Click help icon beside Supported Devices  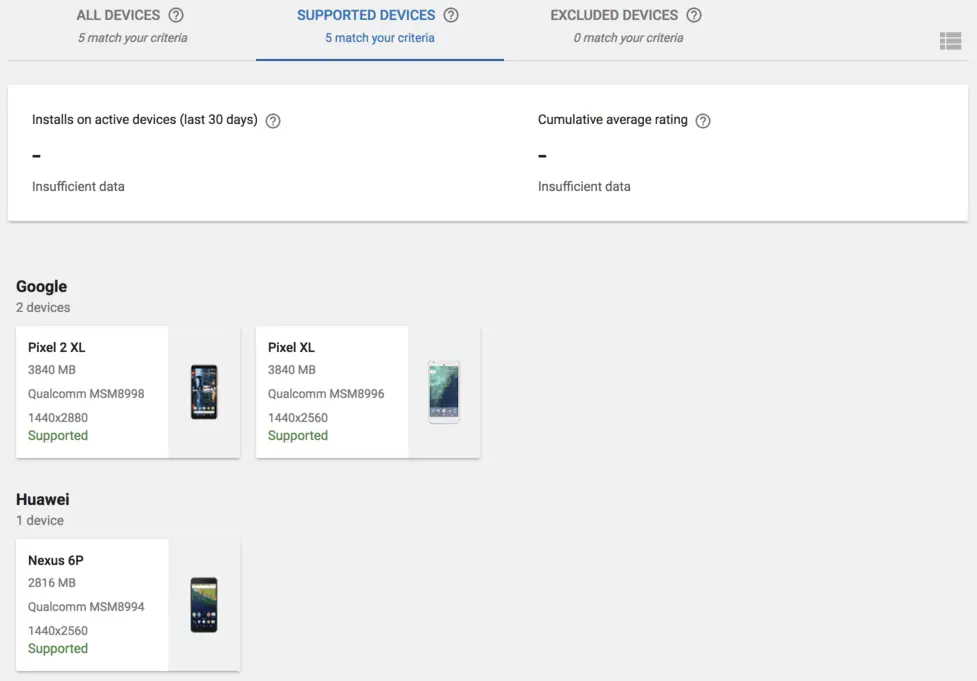click(x=451, y=15)
